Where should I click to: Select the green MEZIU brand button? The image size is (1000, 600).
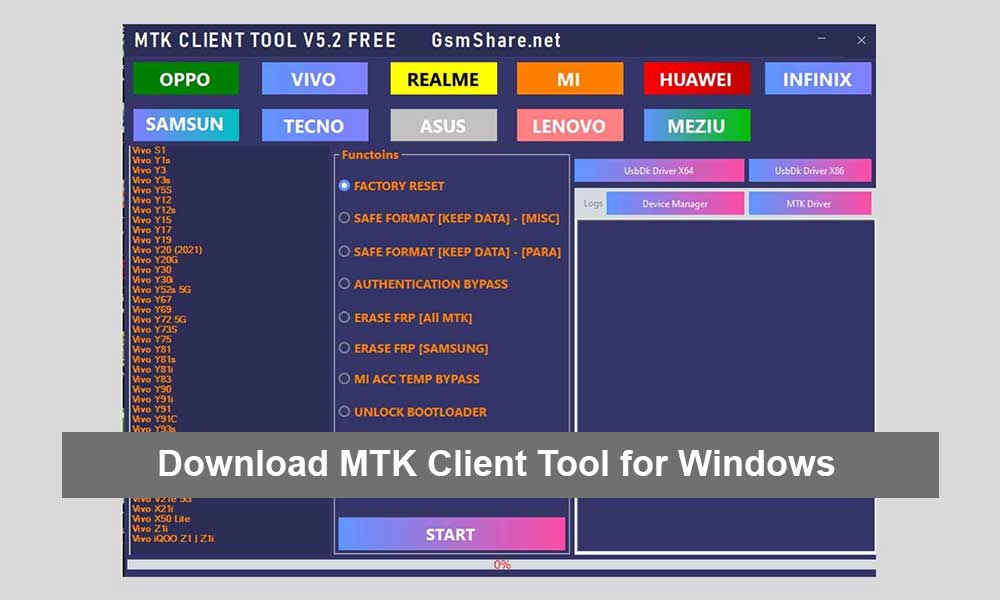[x=696, y=125]
